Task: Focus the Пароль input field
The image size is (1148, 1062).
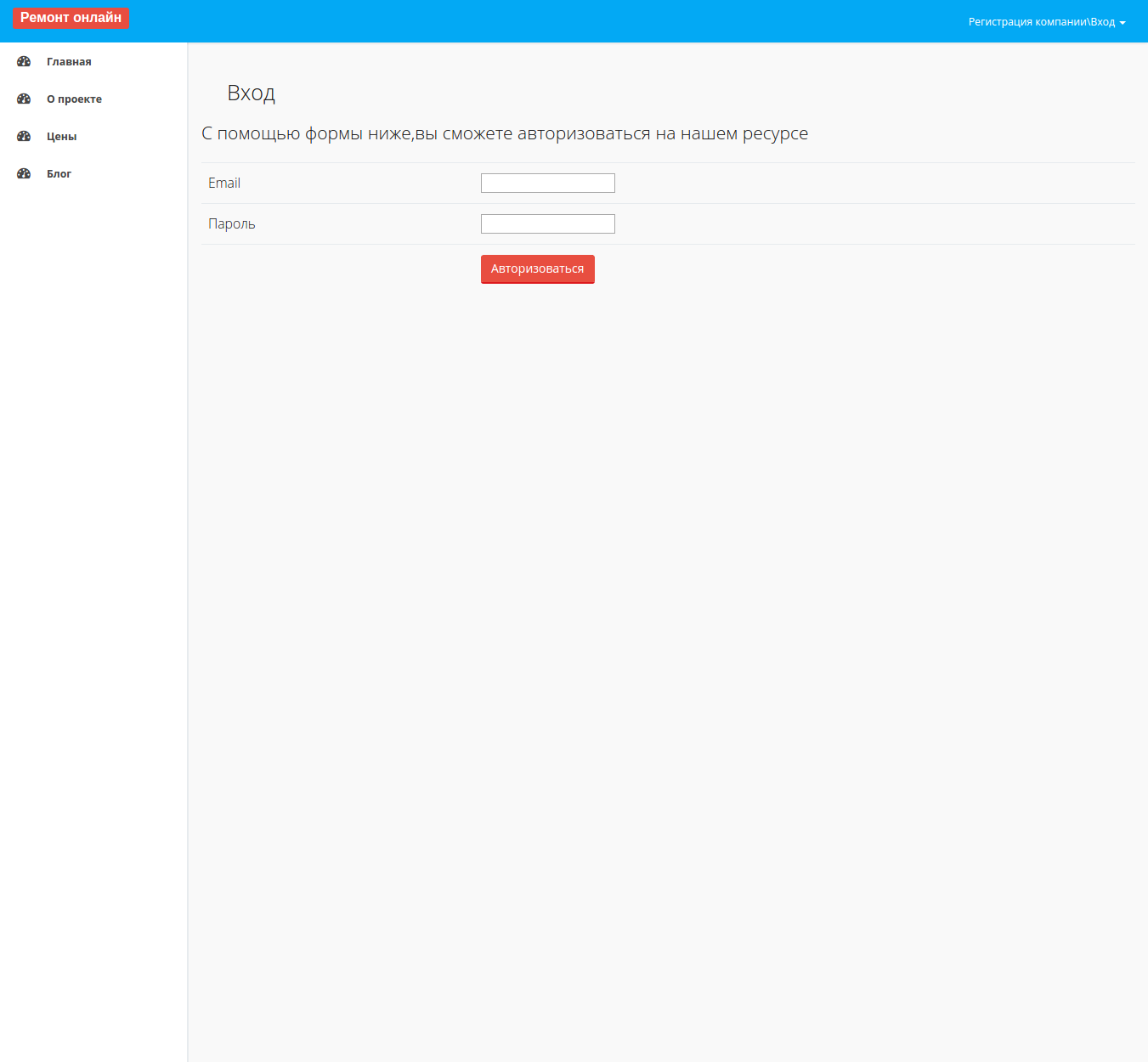Action: tap(548, 223)
